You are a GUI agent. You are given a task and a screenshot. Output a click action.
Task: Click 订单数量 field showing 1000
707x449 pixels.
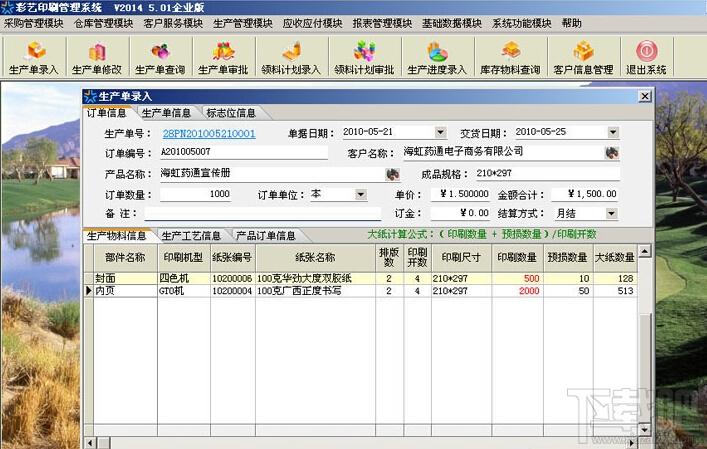195,194
